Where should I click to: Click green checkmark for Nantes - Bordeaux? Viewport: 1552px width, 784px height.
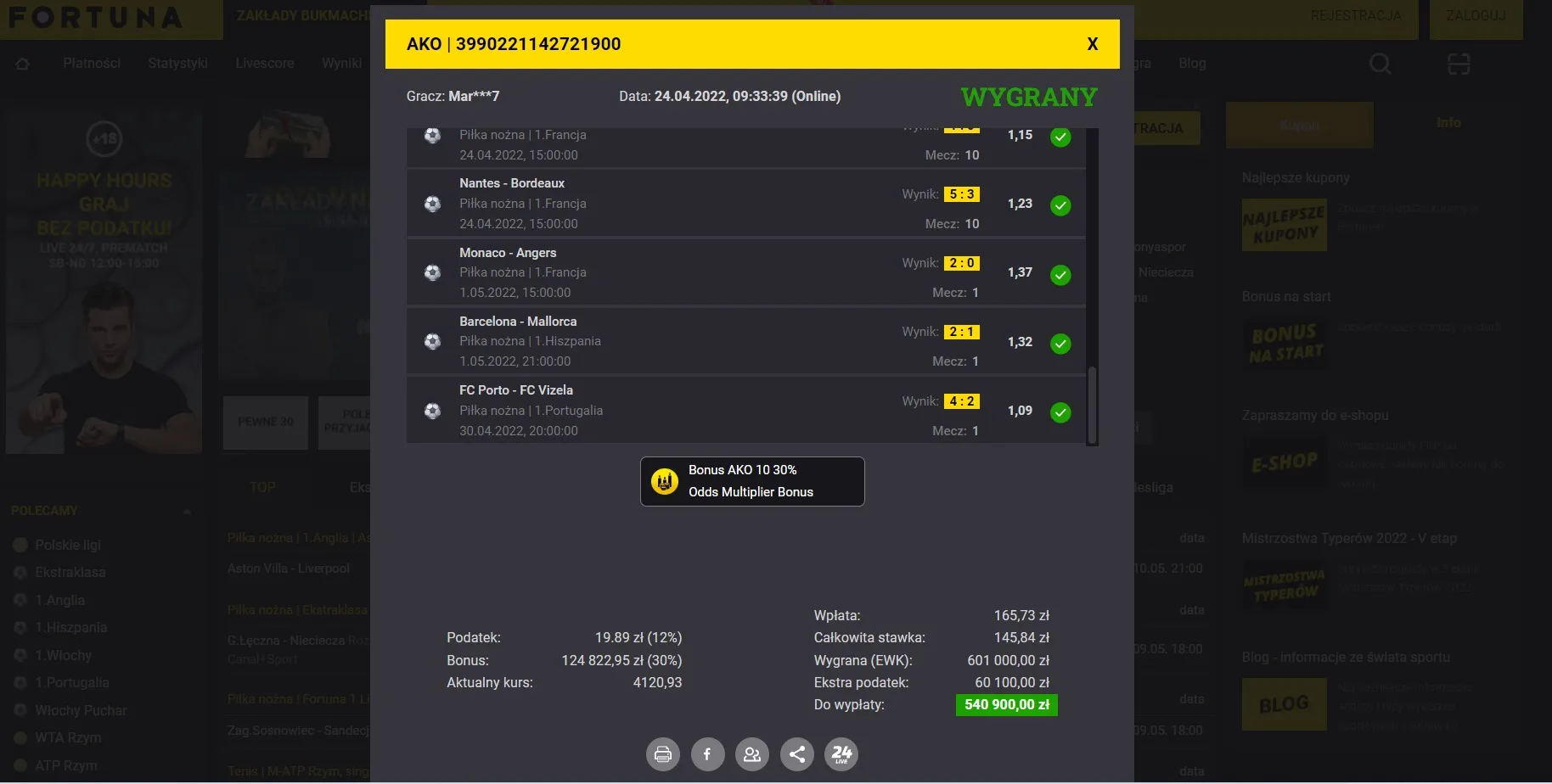[x=1060, y=205]
